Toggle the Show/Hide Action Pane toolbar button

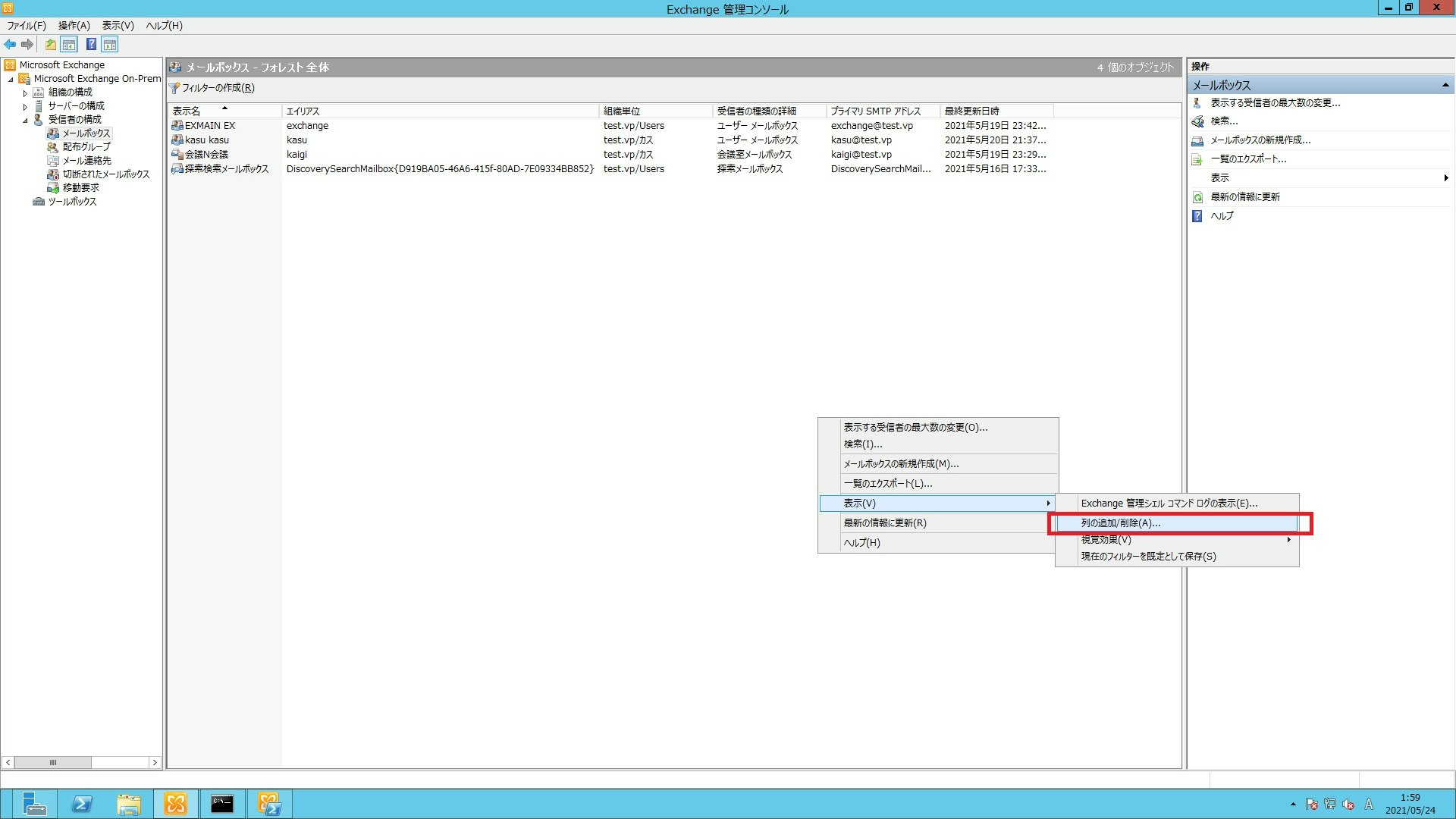[x=110, y=45]
